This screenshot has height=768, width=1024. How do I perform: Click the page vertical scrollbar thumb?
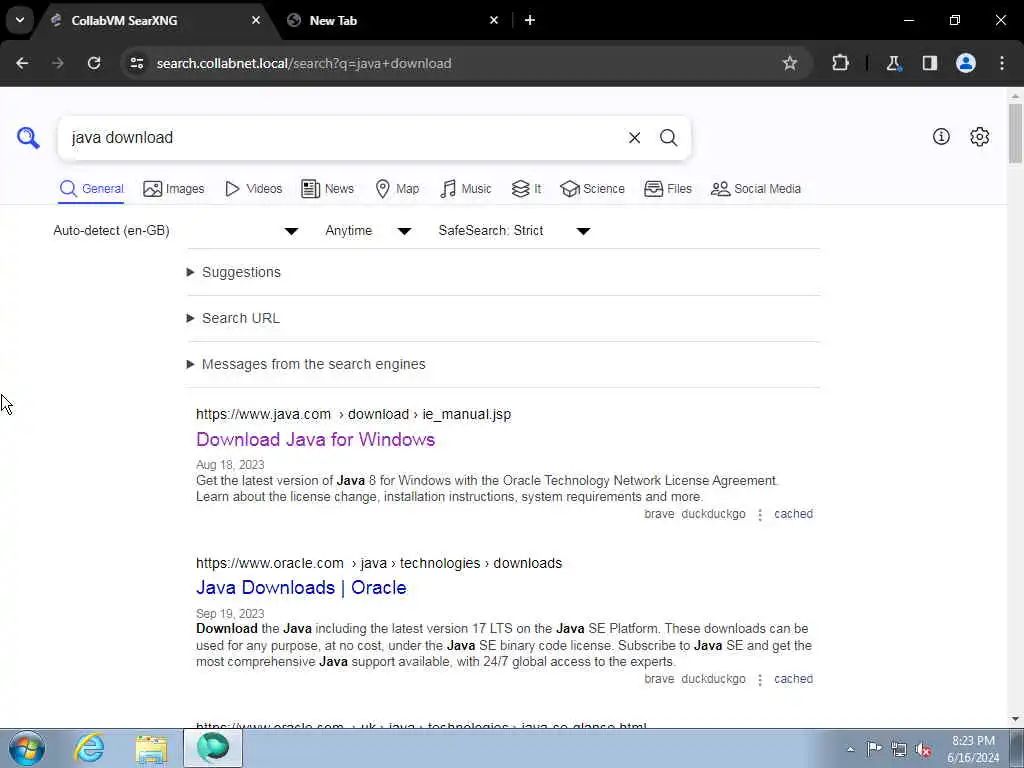pyautogui.click(x=1015, y=133)
